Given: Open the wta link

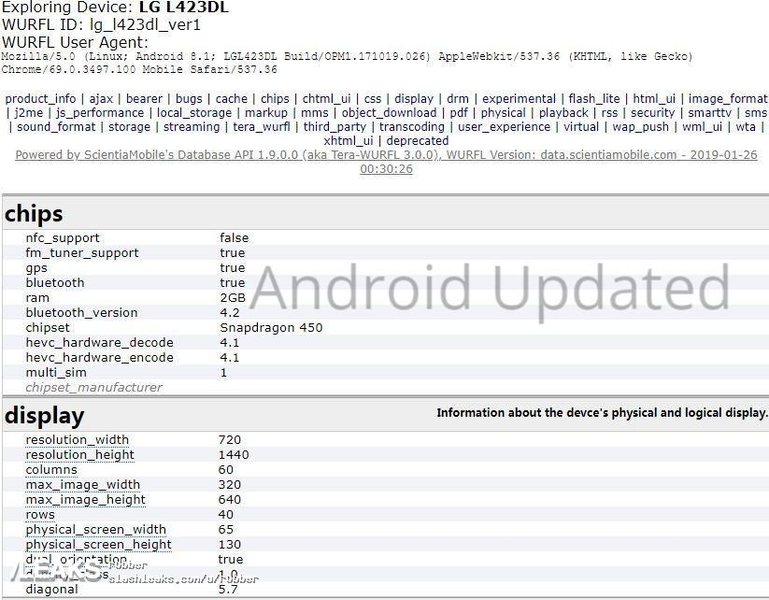Looking at the screenshot, I should [745, 127].
